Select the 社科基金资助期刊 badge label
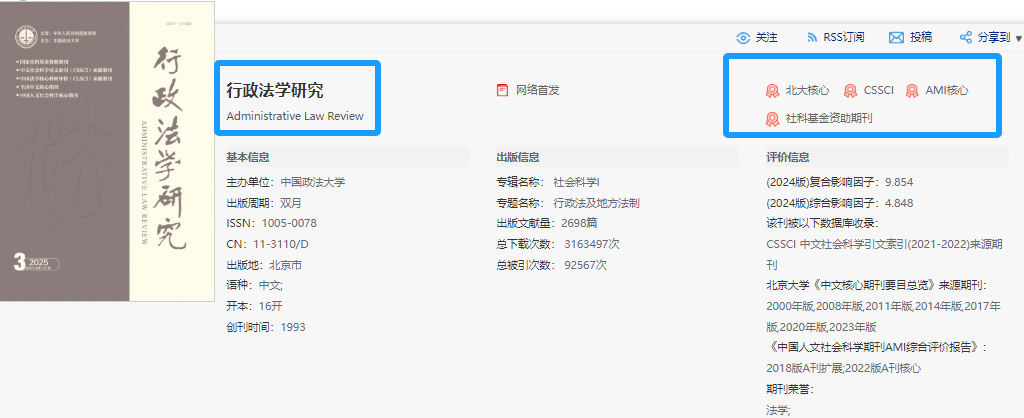1024x418 pixels. click(829, 119)
